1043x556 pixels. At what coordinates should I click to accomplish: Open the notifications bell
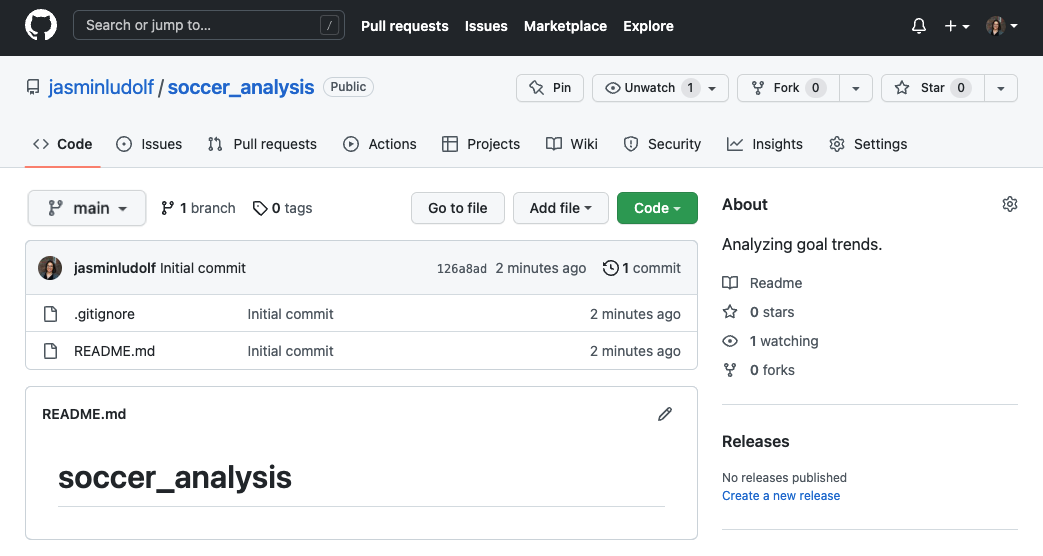click(x=919, y=26)
